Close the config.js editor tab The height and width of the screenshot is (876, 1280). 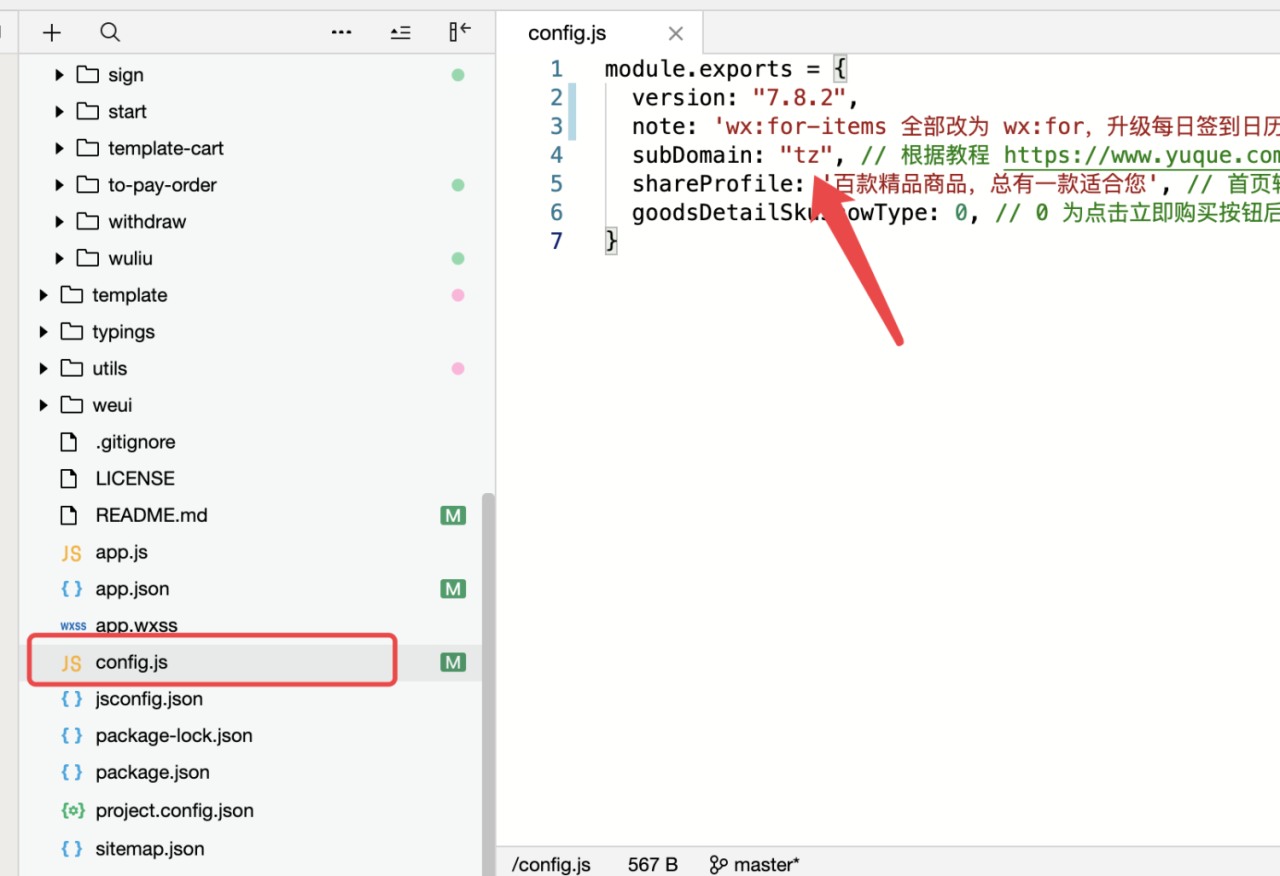[x=676, y=34]
